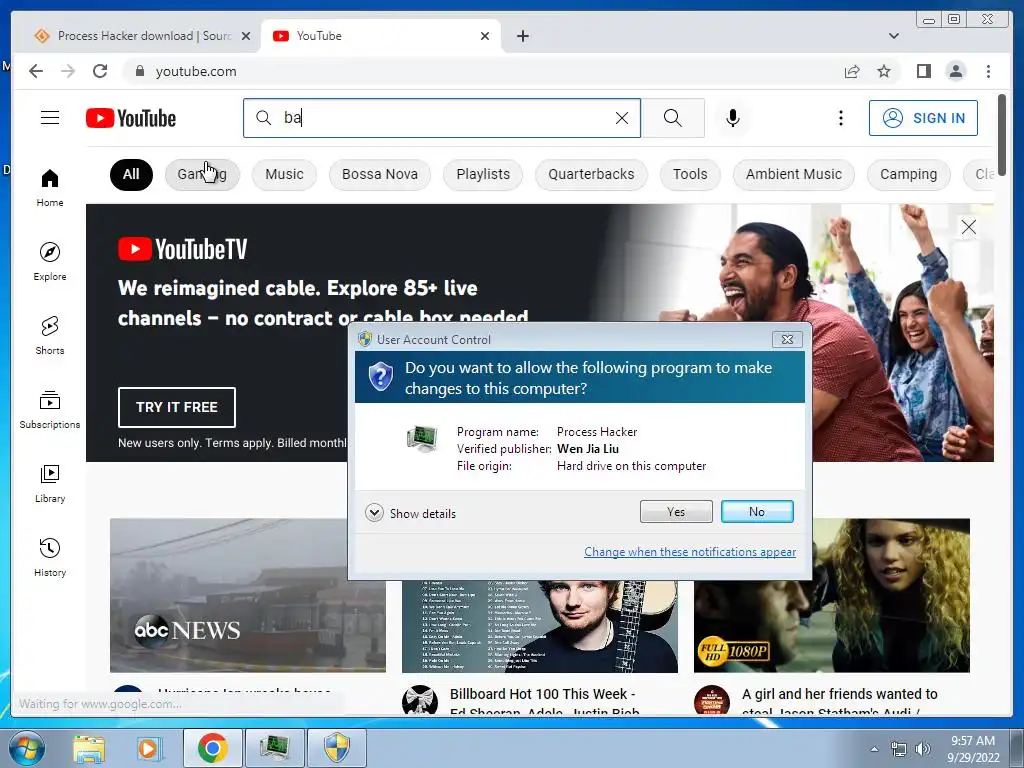
Task: Open the YouTube hamburger guide menu
Action: tap(50, 118)
